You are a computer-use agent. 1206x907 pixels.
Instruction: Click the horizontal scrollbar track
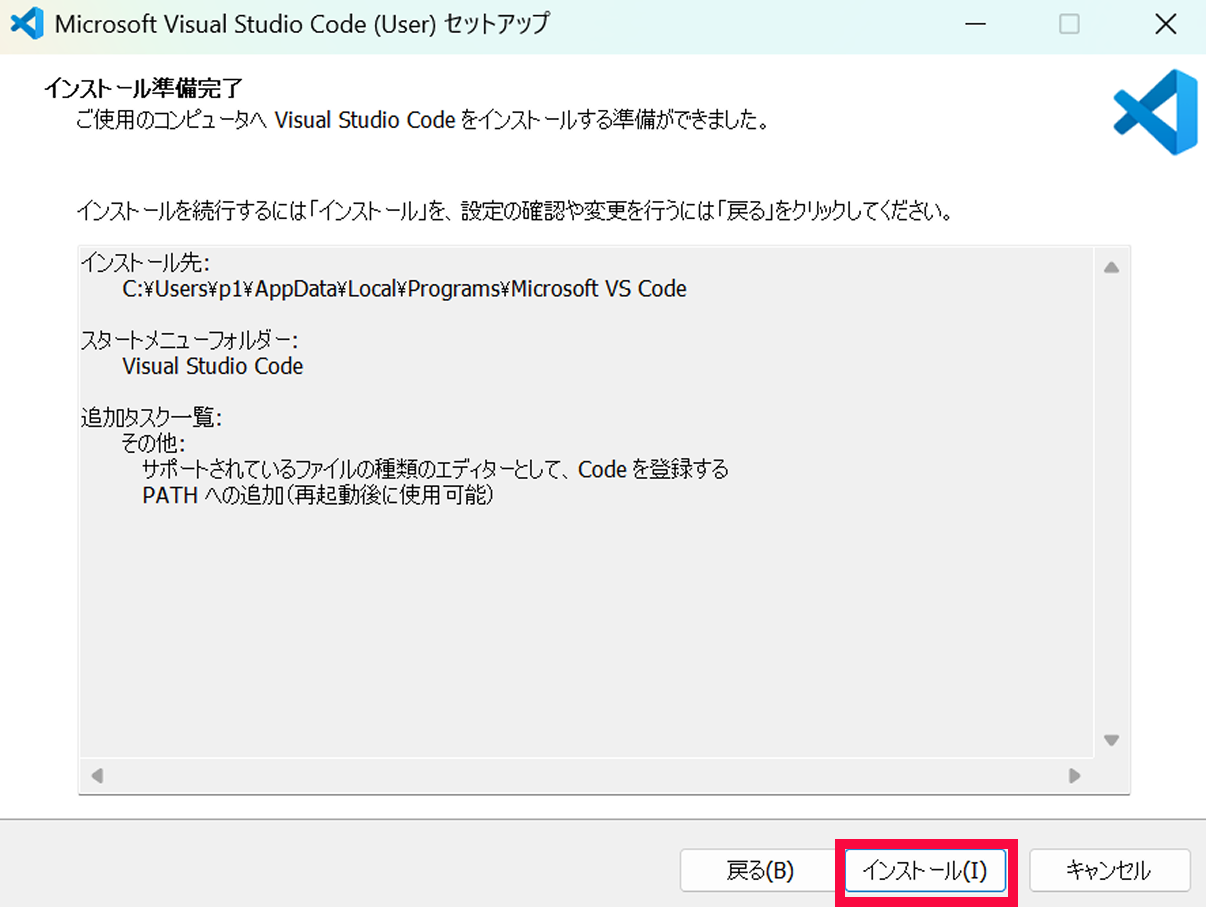585,775
